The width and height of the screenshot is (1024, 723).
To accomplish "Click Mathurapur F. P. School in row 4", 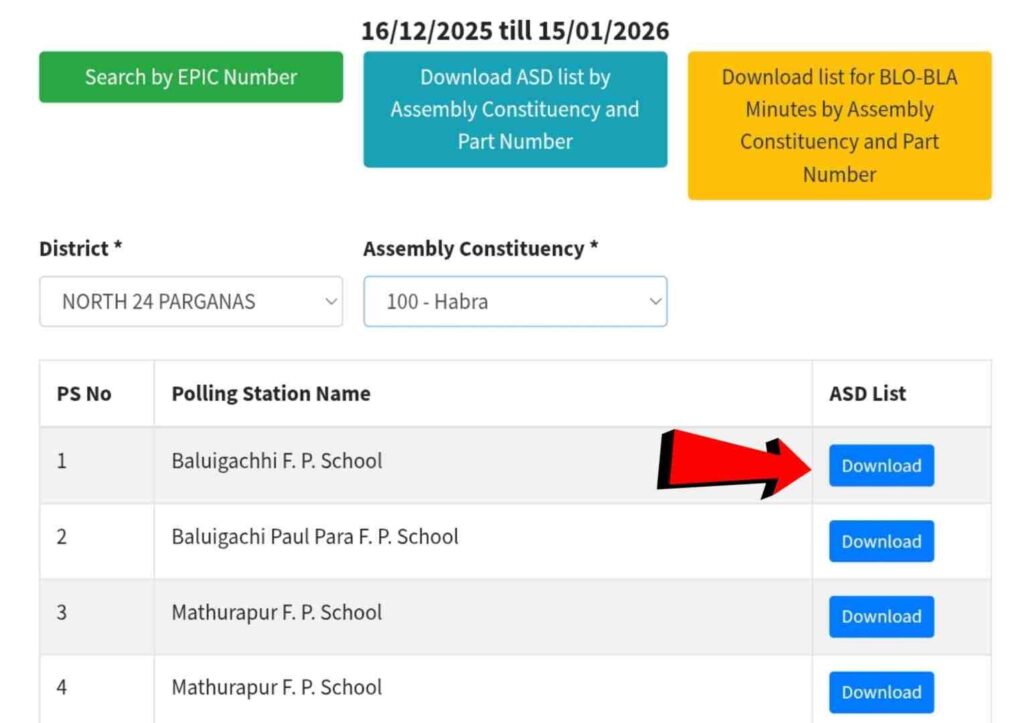I will point(277,688).
